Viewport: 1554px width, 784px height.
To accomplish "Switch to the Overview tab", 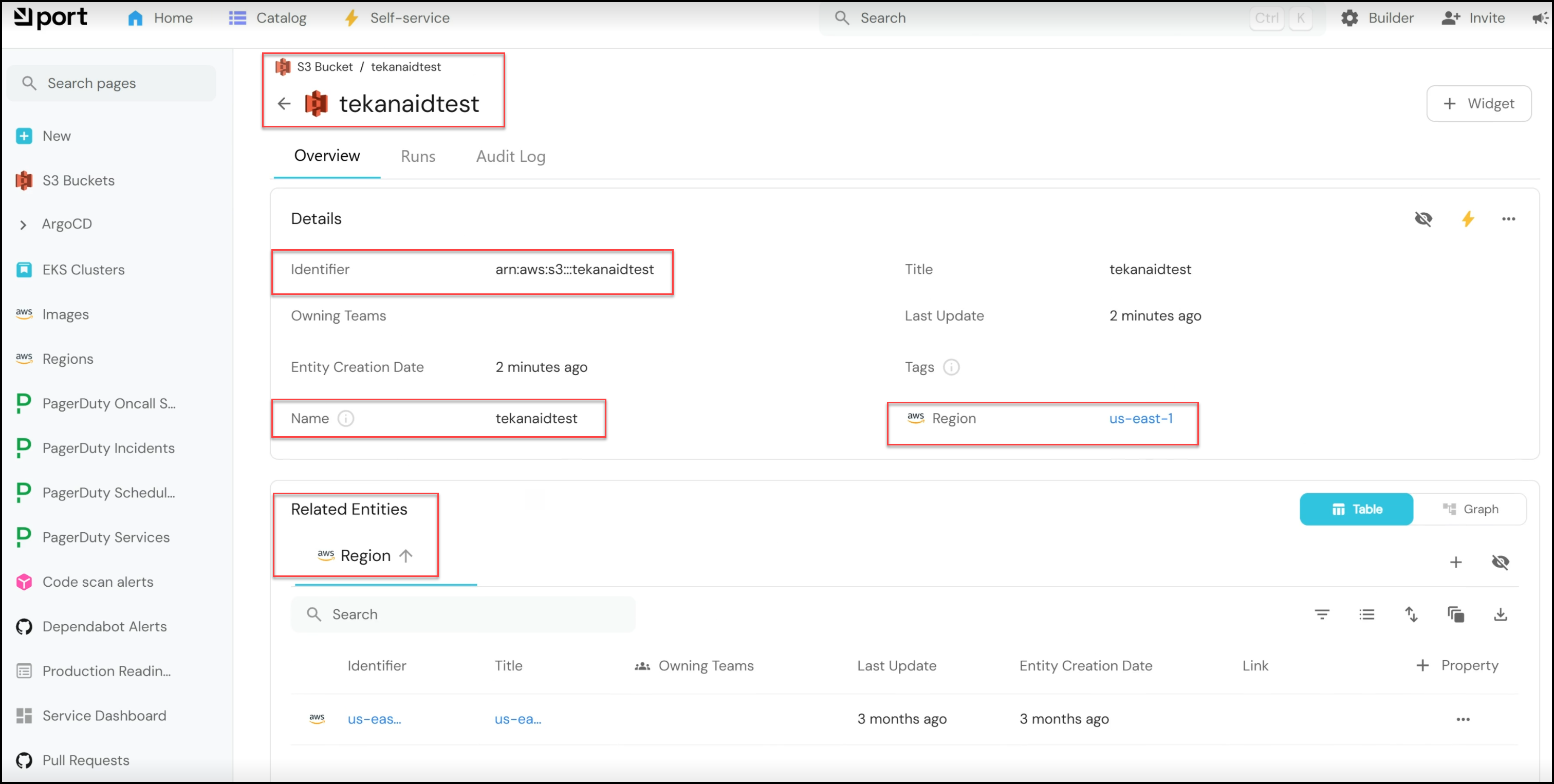I will (x=327, y=156).
